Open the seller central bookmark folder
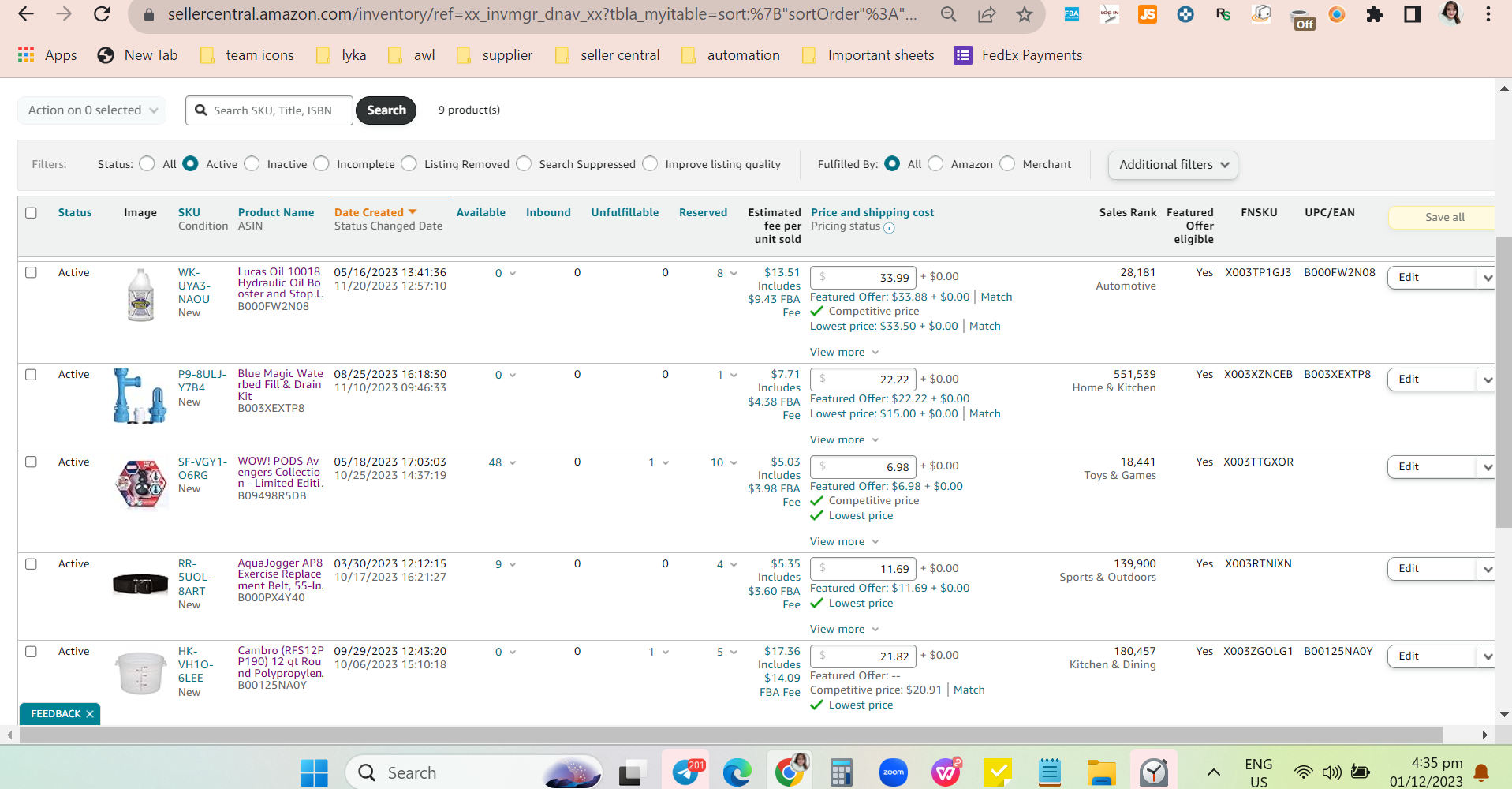Screen dimensions: 1512x789 (x=607, y=55)
